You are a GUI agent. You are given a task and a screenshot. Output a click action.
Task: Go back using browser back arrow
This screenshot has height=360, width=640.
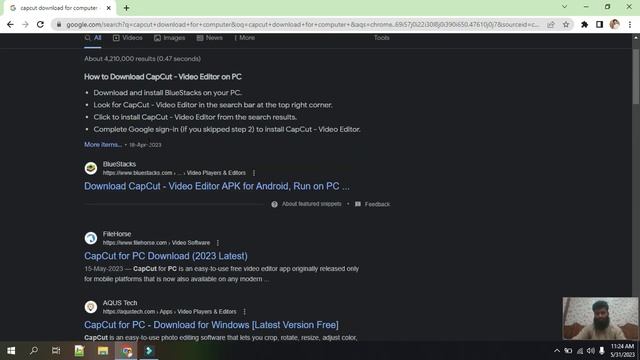pyautogui.click(x=10, y=24)
